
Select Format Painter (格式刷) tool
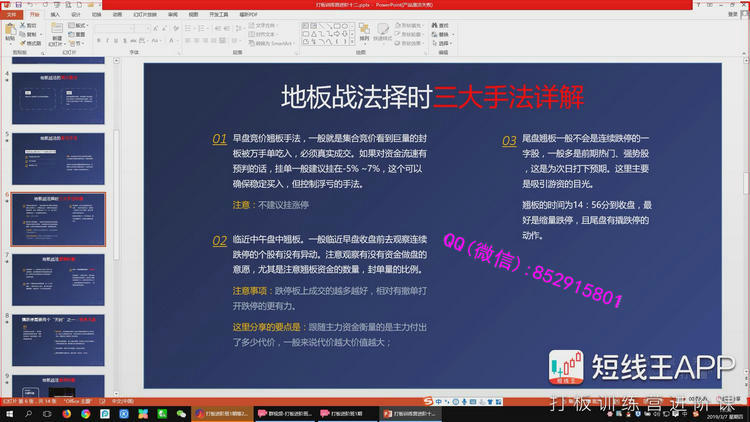(31, 44)
